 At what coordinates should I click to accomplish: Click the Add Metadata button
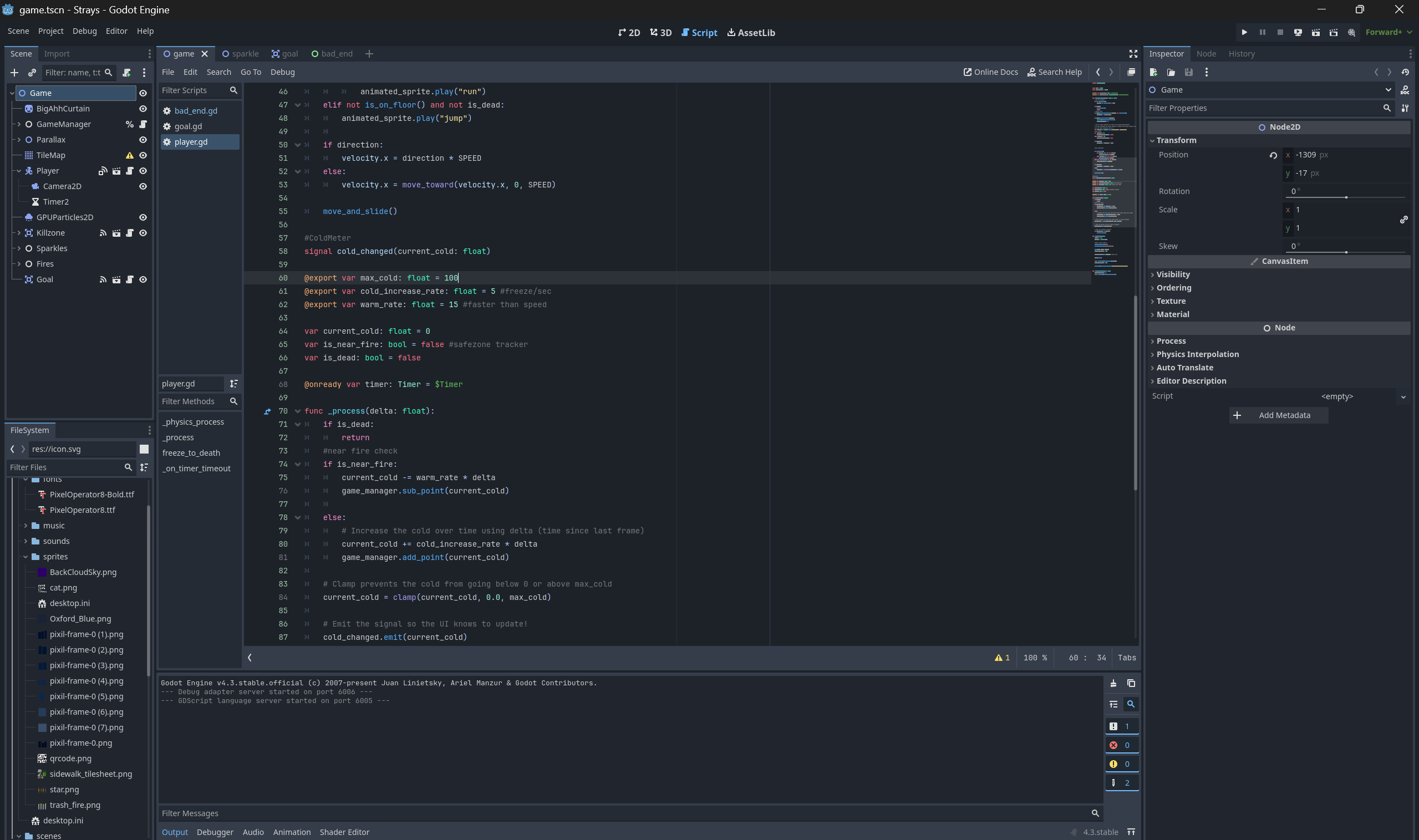1278,415
